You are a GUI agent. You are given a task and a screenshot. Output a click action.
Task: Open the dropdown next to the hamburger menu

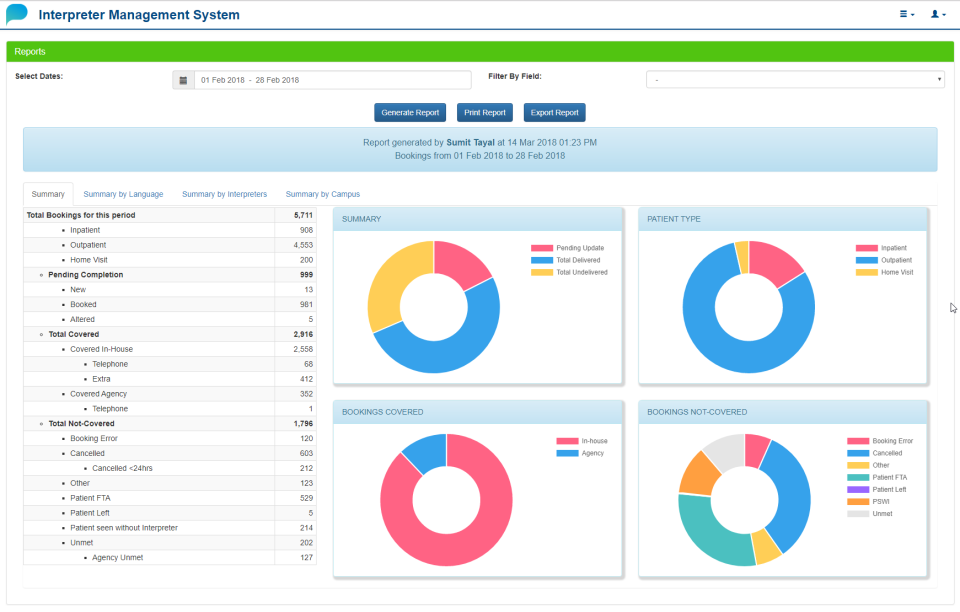pos(913,14)
